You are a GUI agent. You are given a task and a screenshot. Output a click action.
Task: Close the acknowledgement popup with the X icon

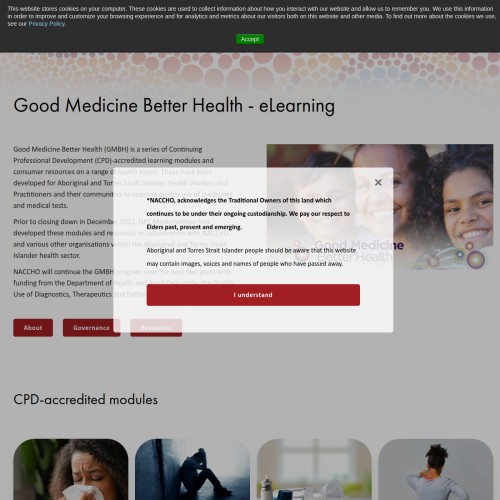[x=378, y=182]
